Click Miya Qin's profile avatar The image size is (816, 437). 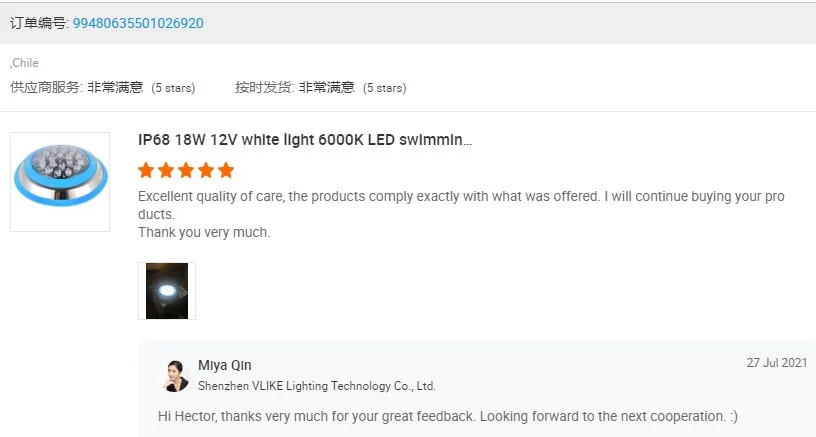[174, 375]
